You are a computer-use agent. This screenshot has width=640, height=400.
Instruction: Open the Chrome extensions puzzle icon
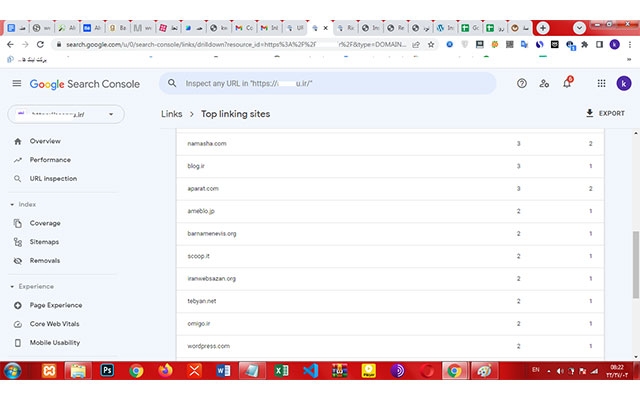pos(584,44)
